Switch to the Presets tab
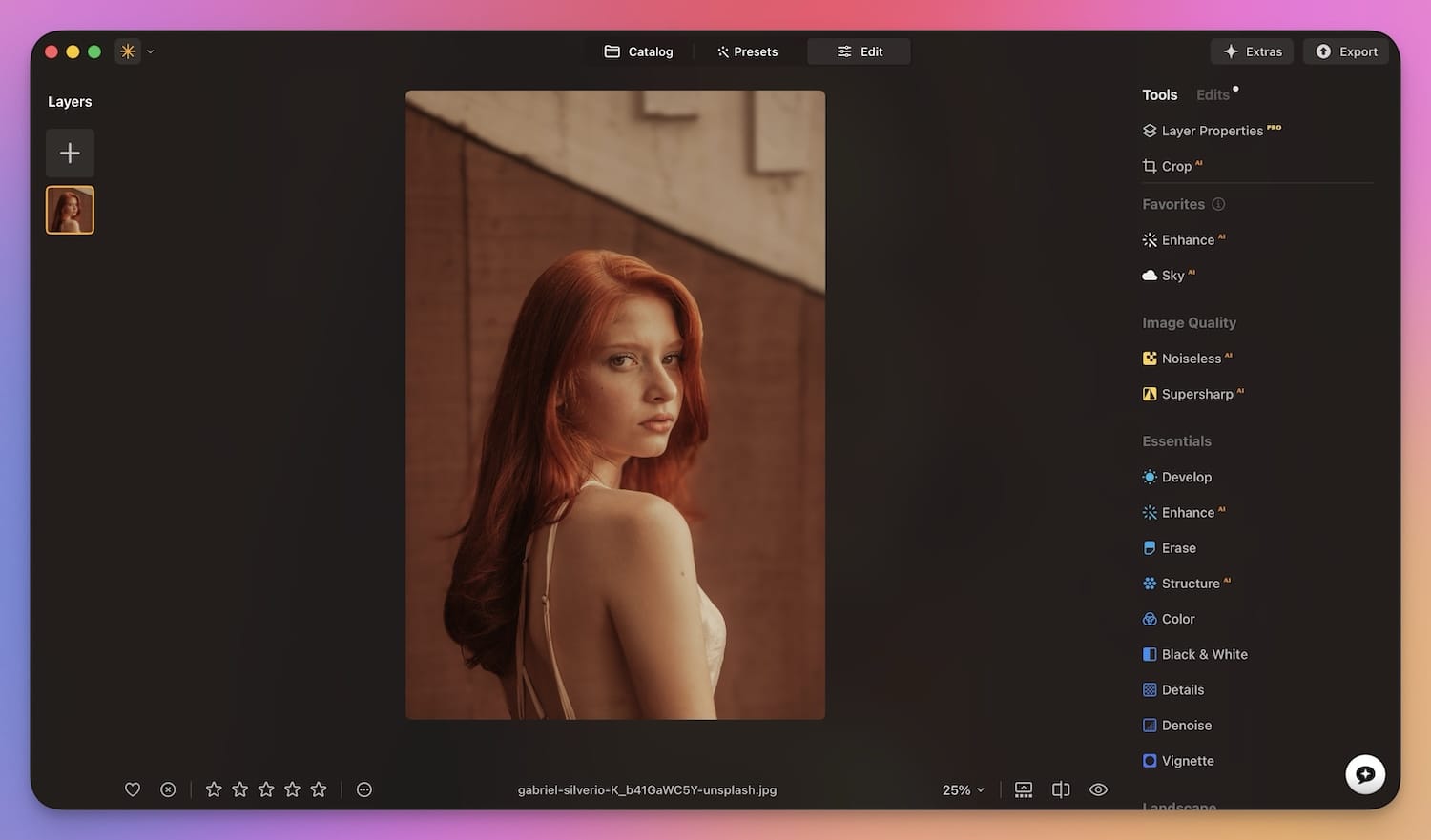Viewport: 1431px width, 840px height. click(747, 51)
